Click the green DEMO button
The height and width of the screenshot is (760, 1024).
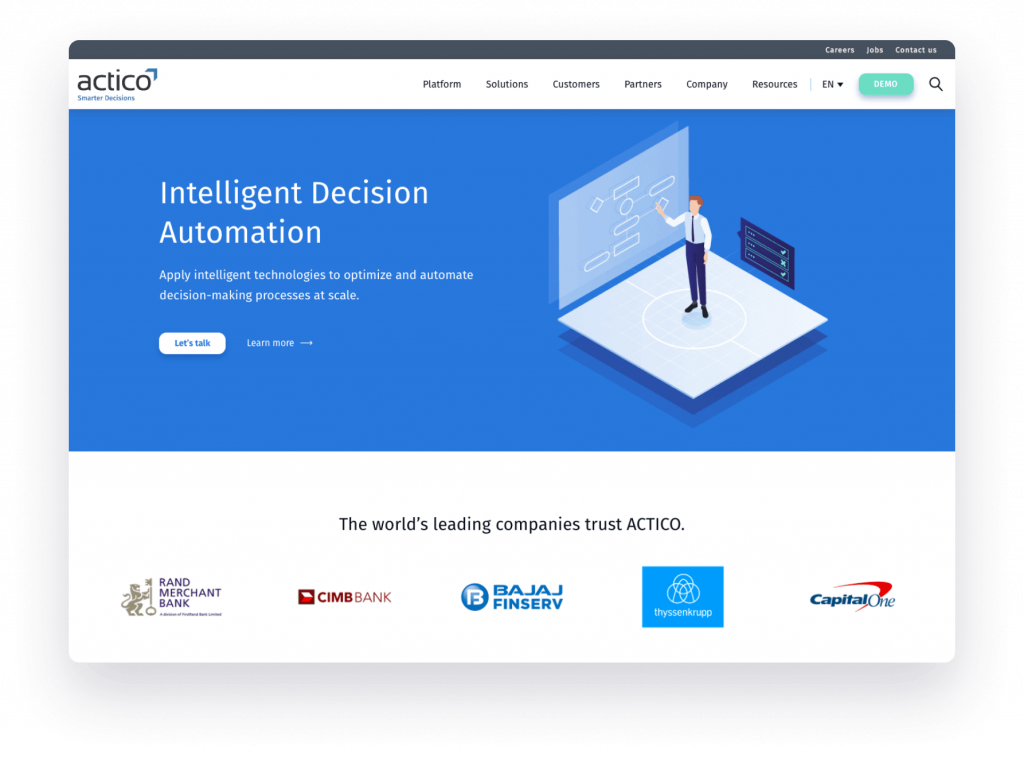pyautogui.click(x=886, y=84)
